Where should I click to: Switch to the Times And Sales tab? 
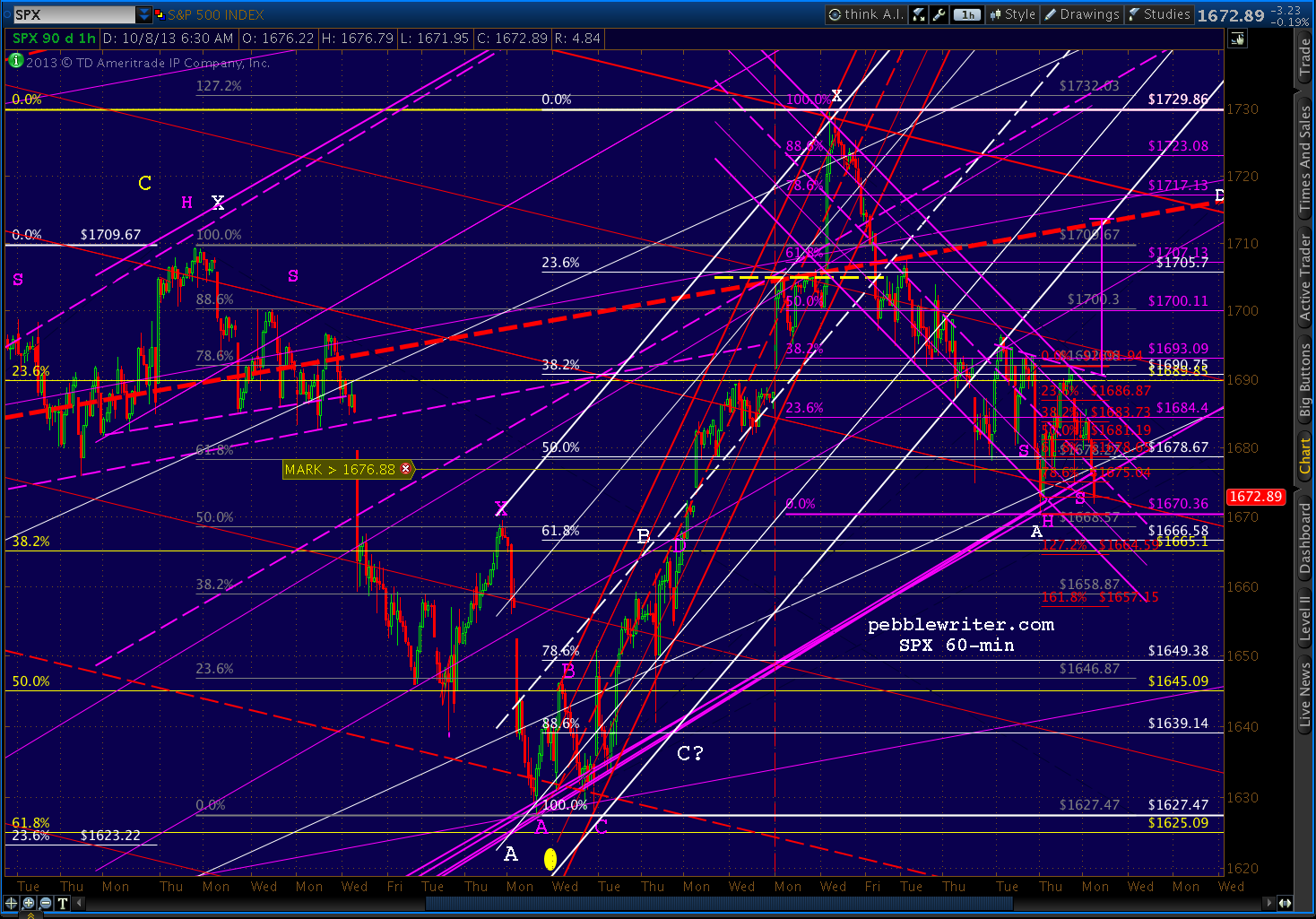point(1304,159)
